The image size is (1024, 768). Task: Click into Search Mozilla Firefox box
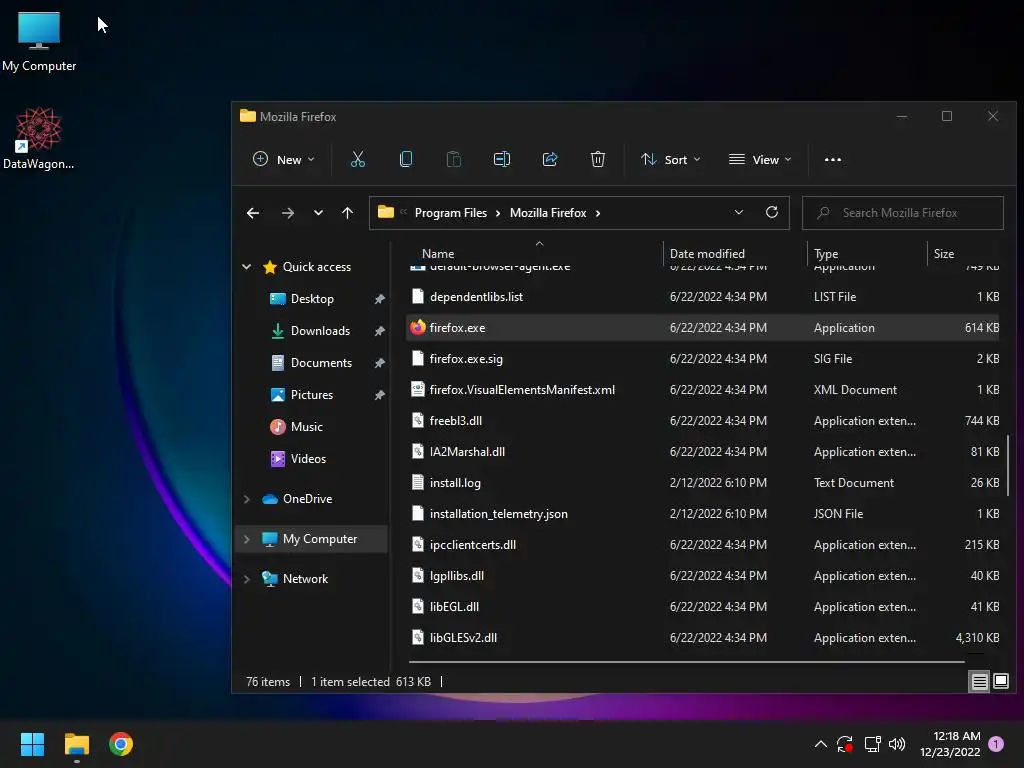pos(903,213)
